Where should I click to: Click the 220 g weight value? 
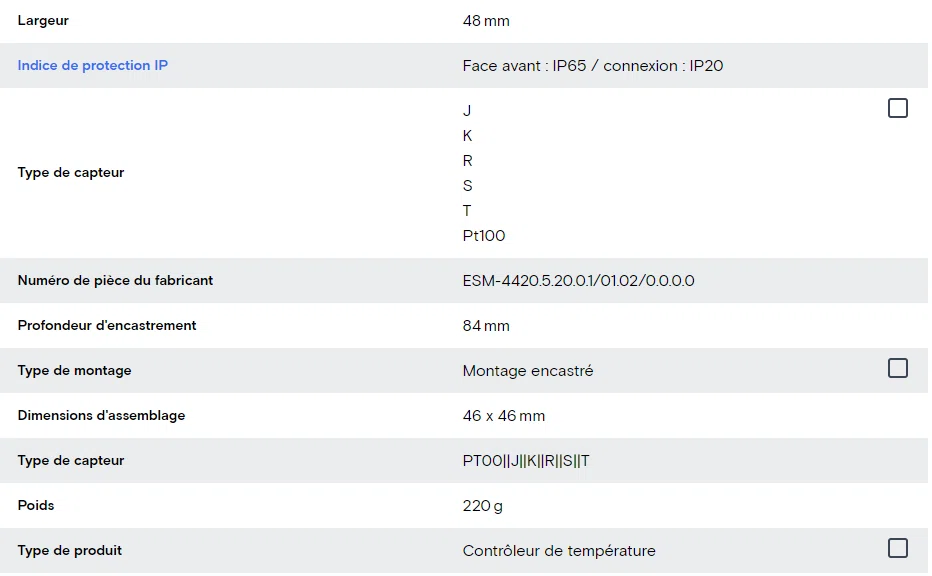[x=482, y=506]
